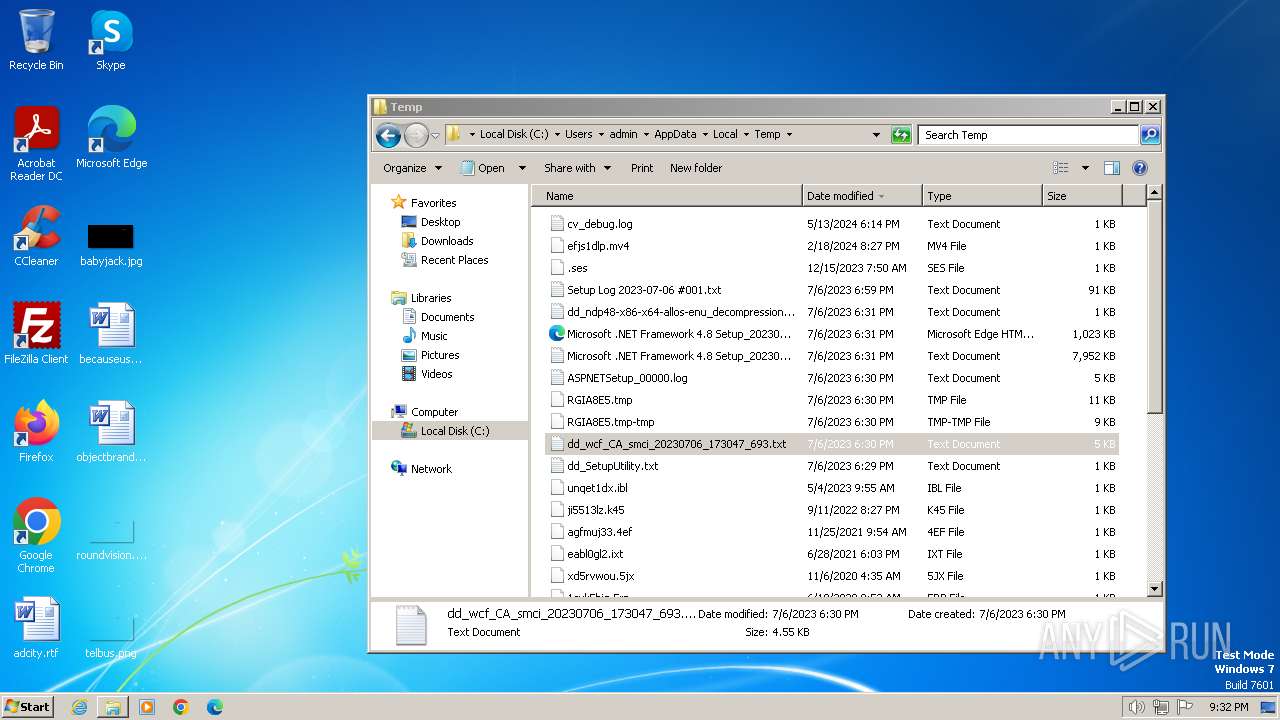Open Explorer Help icon

[1139, 168]
